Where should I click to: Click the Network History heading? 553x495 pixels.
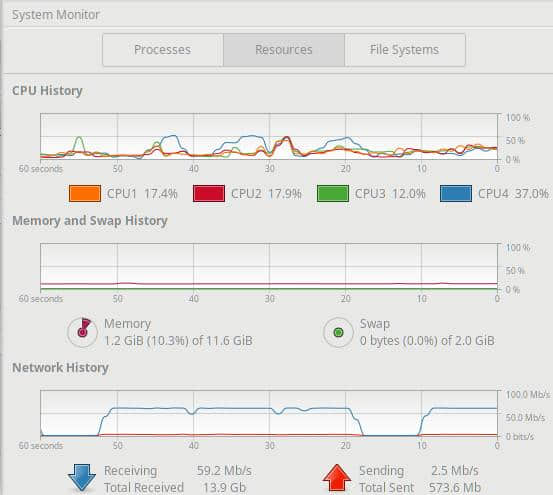60,368
